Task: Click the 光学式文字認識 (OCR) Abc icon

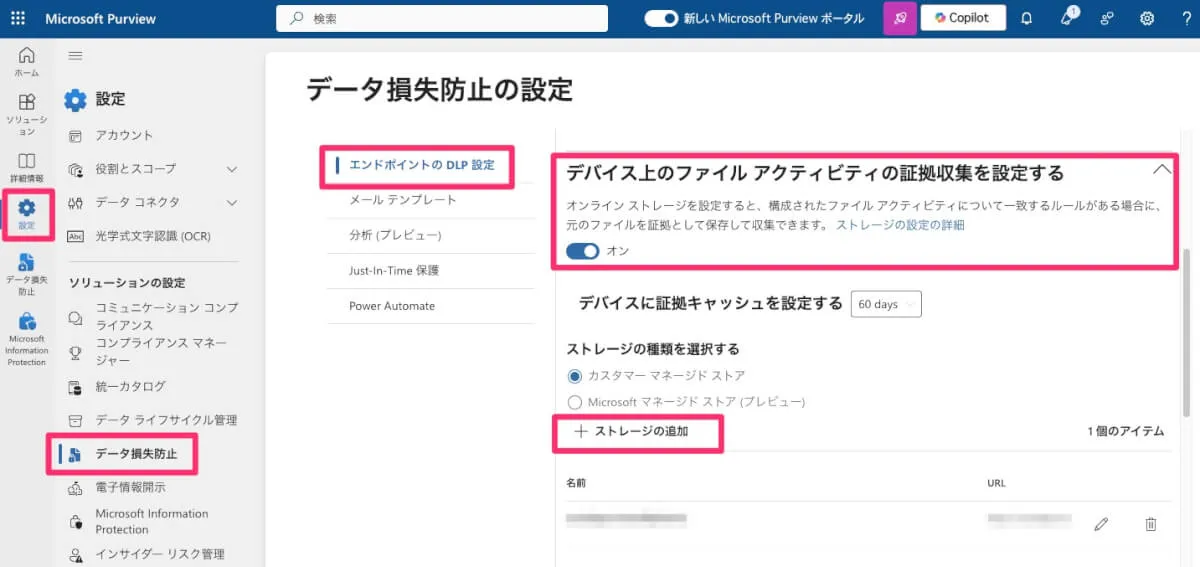Action: [75, 236]
